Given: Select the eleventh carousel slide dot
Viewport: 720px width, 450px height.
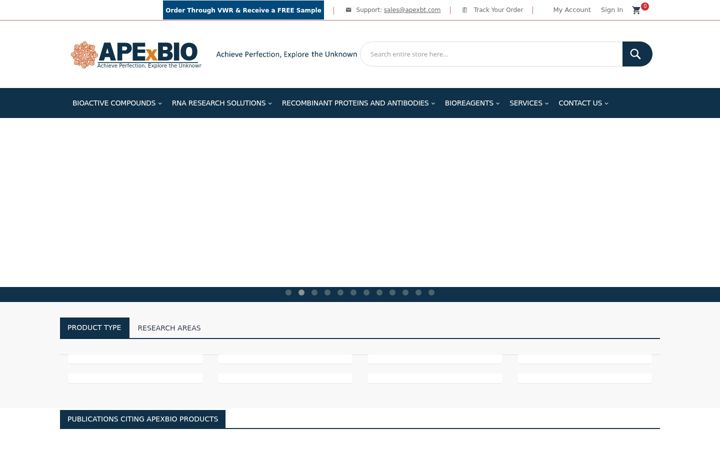Looking at the screenshot, I should (418, 292).
